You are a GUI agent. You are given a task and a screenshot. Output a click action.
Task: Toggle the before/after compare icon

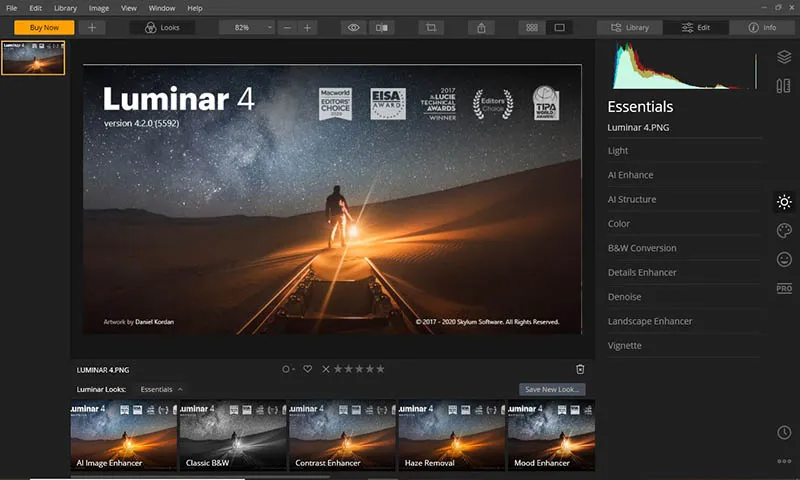(381, 28)
